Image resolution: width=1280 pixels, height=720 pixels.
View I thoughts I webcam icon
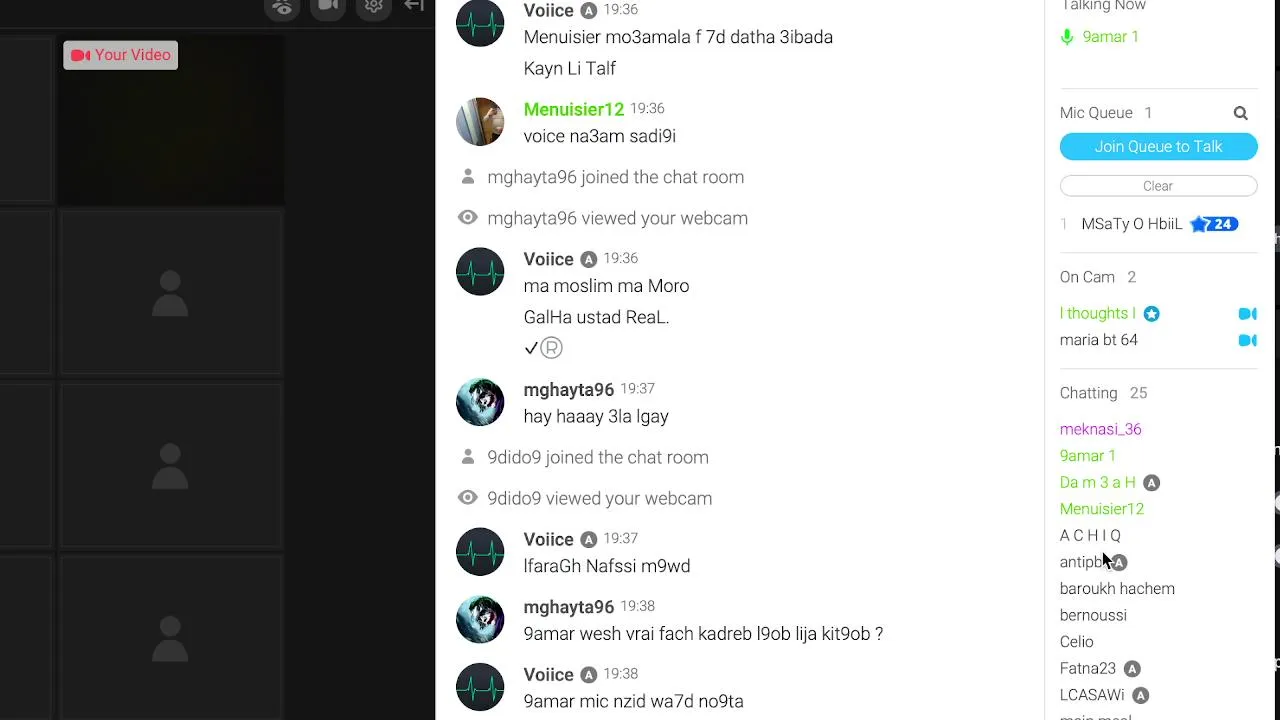click(x=1247, y=314)
